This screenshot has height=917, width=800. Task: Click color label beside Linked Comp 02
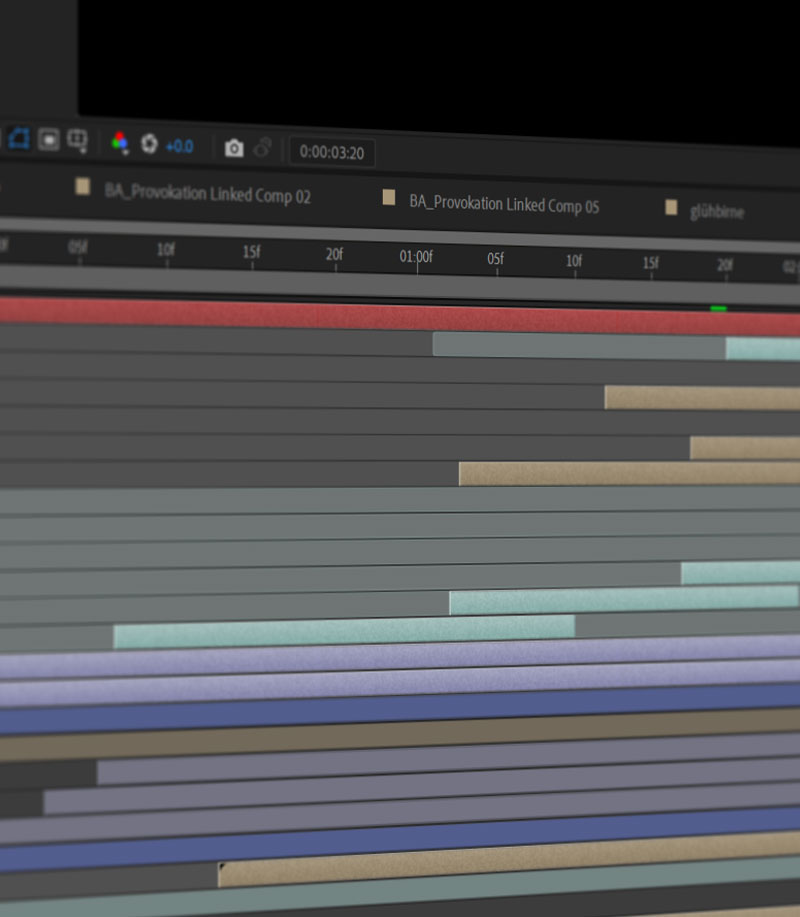tap(83, 187)
